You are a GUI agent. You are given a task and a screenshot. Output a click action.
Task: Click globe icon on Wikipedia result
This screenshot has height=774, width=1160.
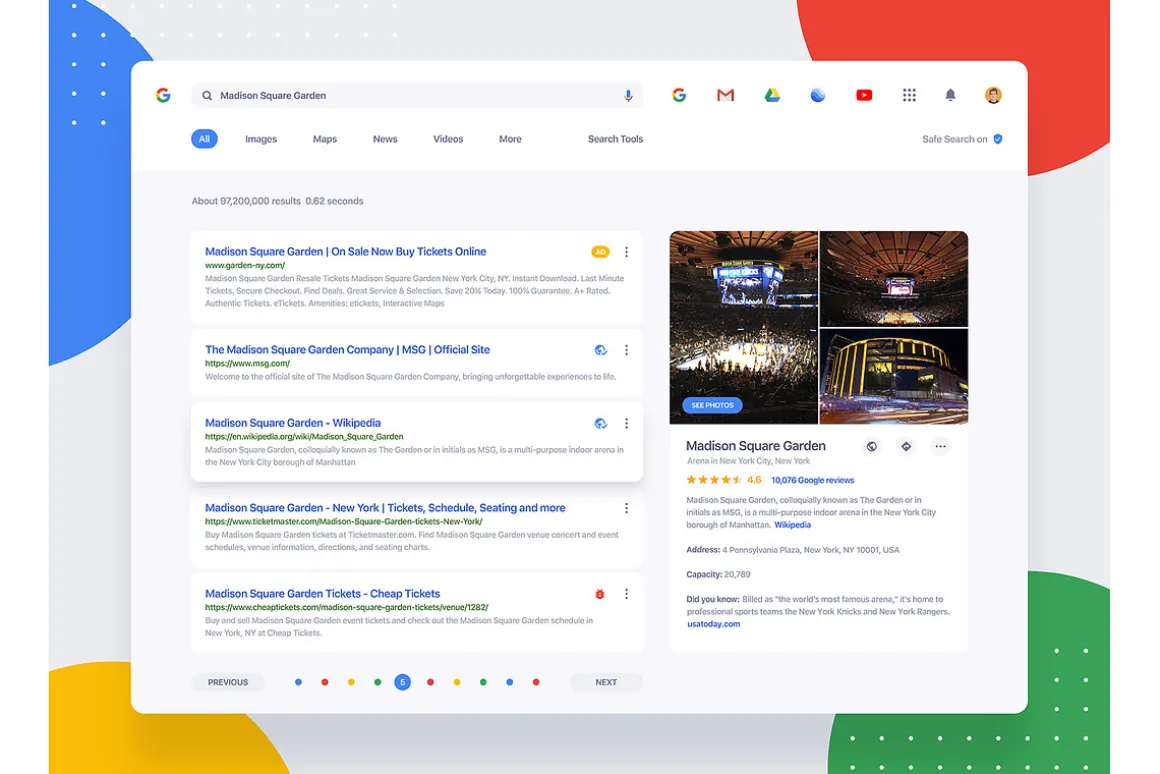[x=601, y=423]
